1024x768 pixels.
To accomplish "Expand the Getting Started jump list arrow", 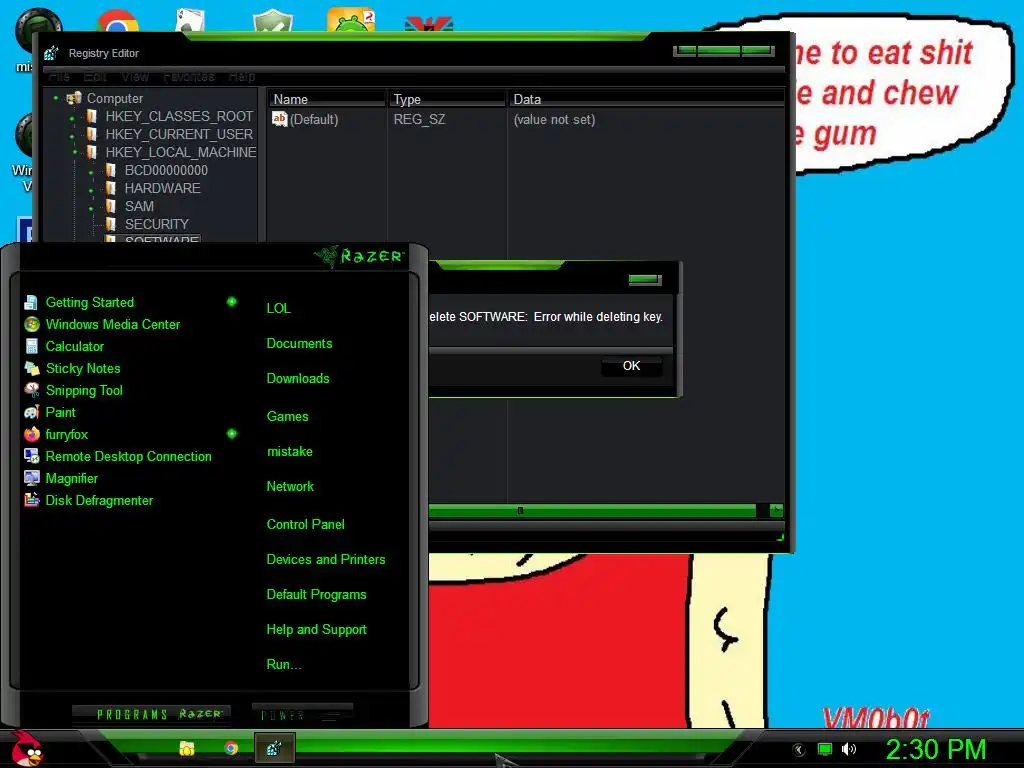I will pos(232,302).
